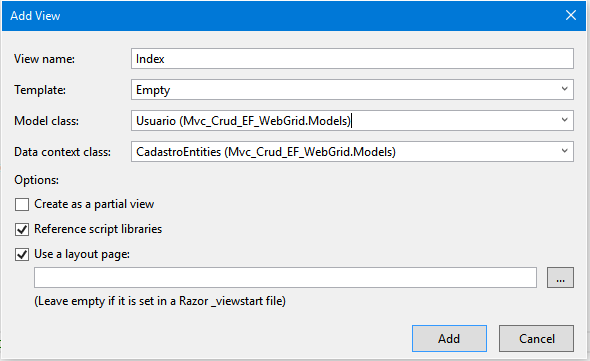Click the Template combo box text Empty

(153, 90)
